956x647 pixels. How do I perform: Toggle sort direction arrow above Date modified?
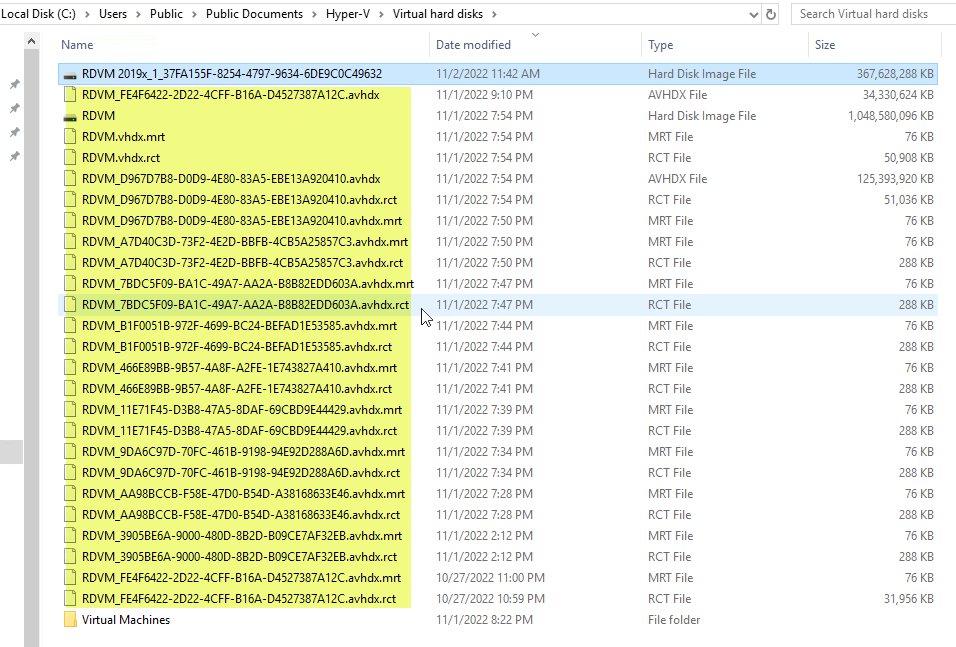click(535, 35)
